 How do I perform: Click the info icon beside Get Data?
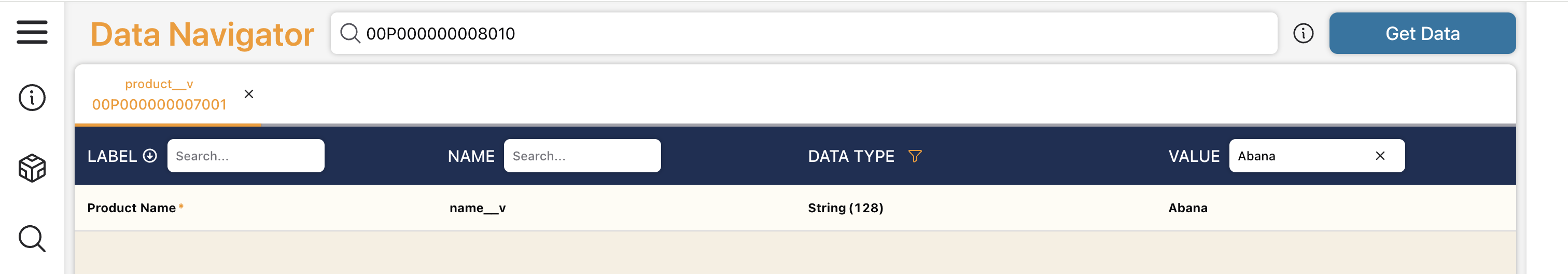click(x=1303, y=34)
